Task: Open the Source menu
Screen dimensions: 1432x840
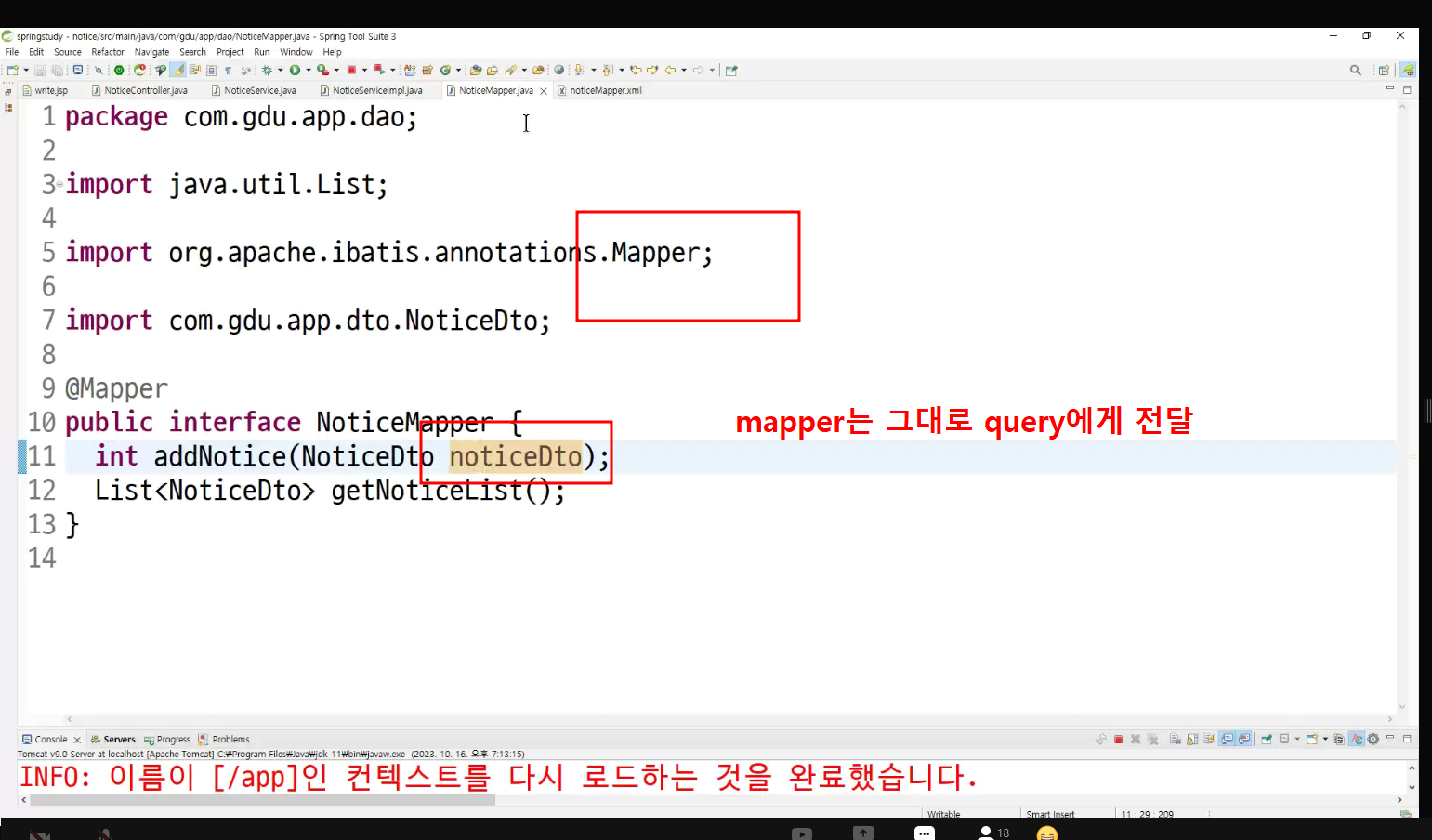Action: pos(68,52)
